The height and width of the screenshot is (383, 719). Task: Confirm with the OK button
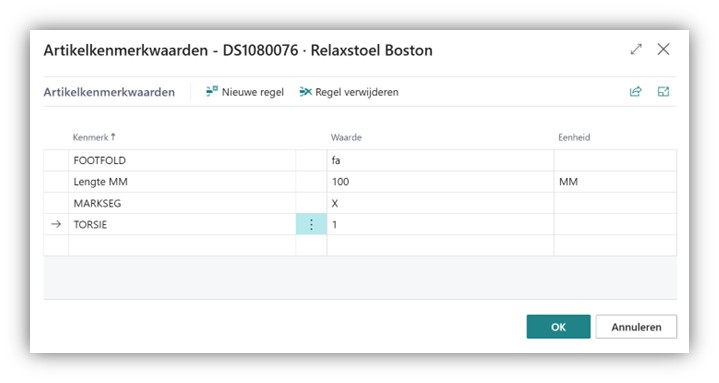click(x=558, y=327)
